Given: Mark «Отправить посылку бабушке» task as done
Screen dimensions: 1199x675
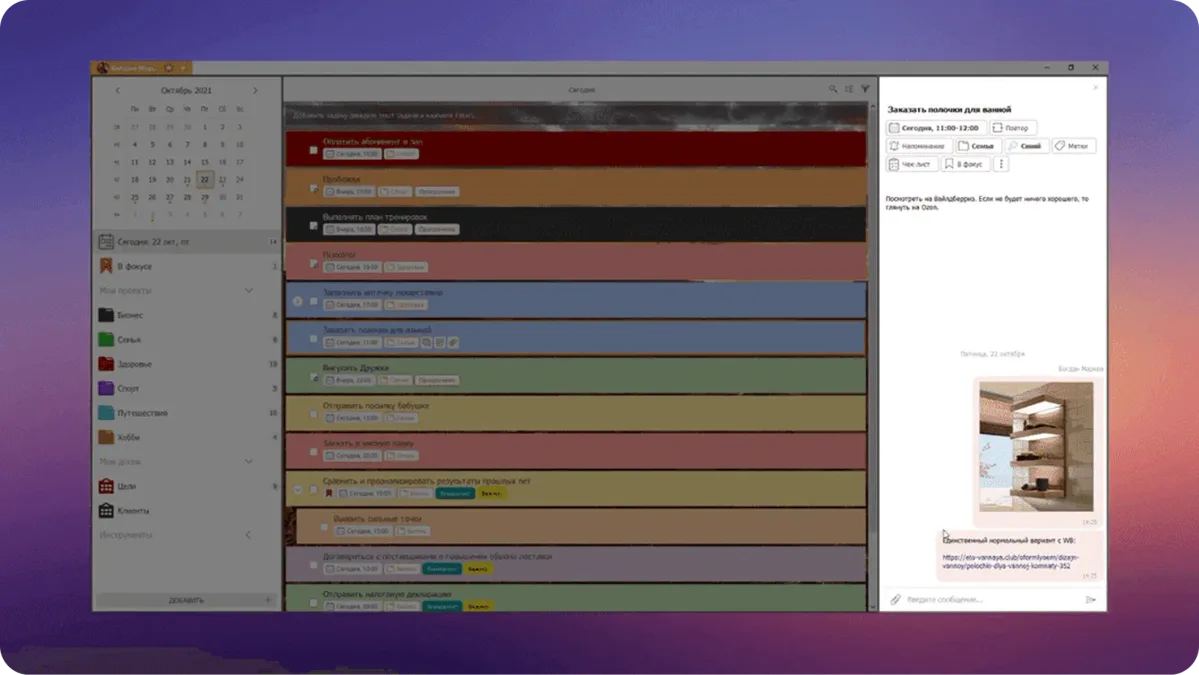Looking at the screenshot, I should coord(313,414).
